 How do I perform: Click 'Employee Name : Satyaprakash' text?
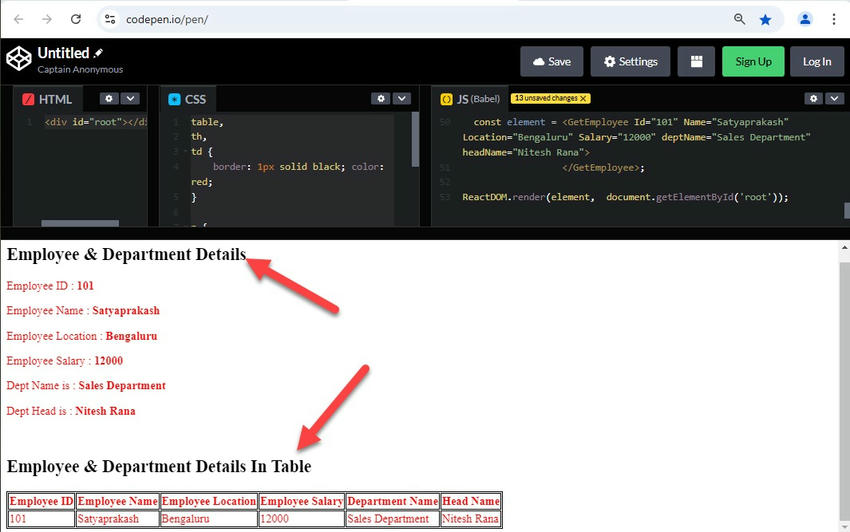[x=83, y=311]
